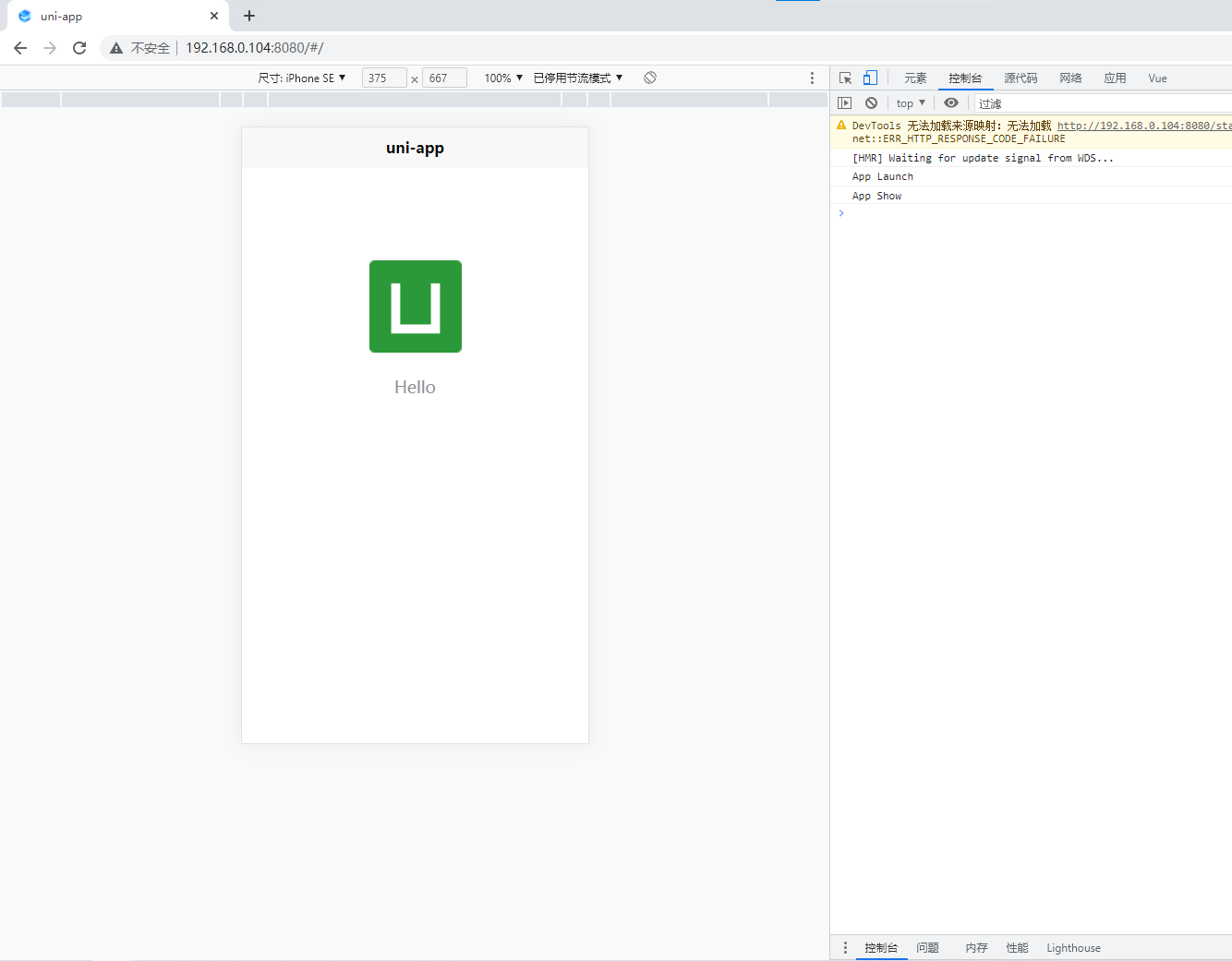Viewport: 1232px width, 961px height.
Task: Open device toolbar more options menu
Action: (x=812, y=78)
